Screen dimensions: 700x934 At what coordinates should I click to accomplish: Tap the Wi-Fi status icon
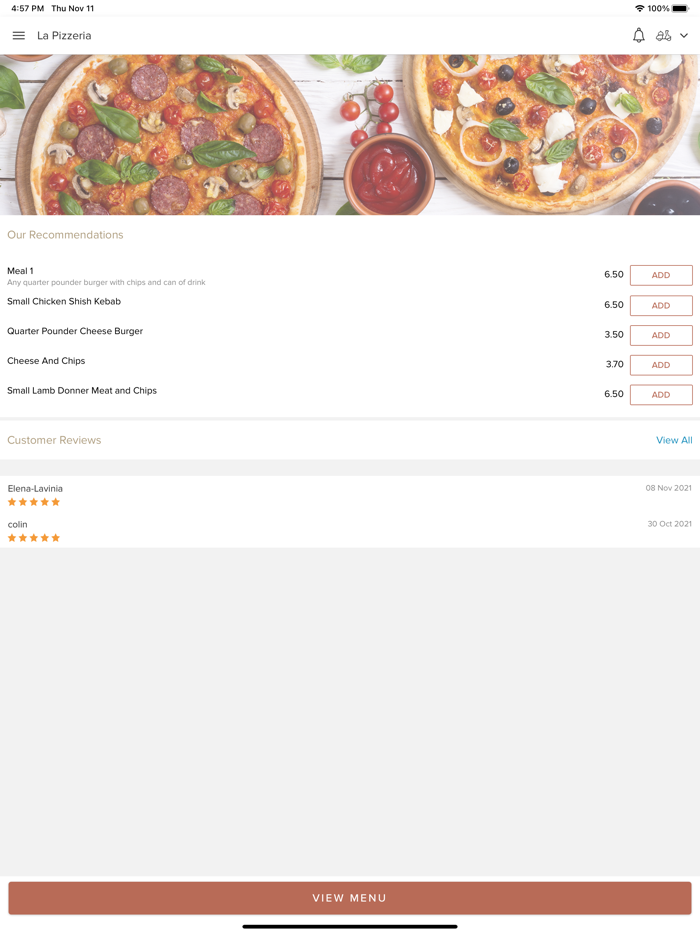pyautogui.click(x=638, y=9)
